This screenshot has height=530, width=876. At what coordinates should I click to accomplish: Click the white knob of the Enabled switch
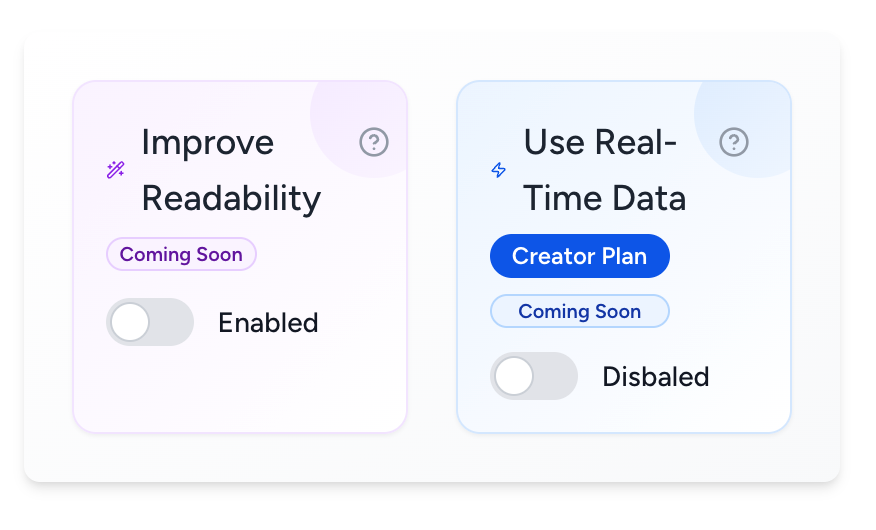point(131,322)
